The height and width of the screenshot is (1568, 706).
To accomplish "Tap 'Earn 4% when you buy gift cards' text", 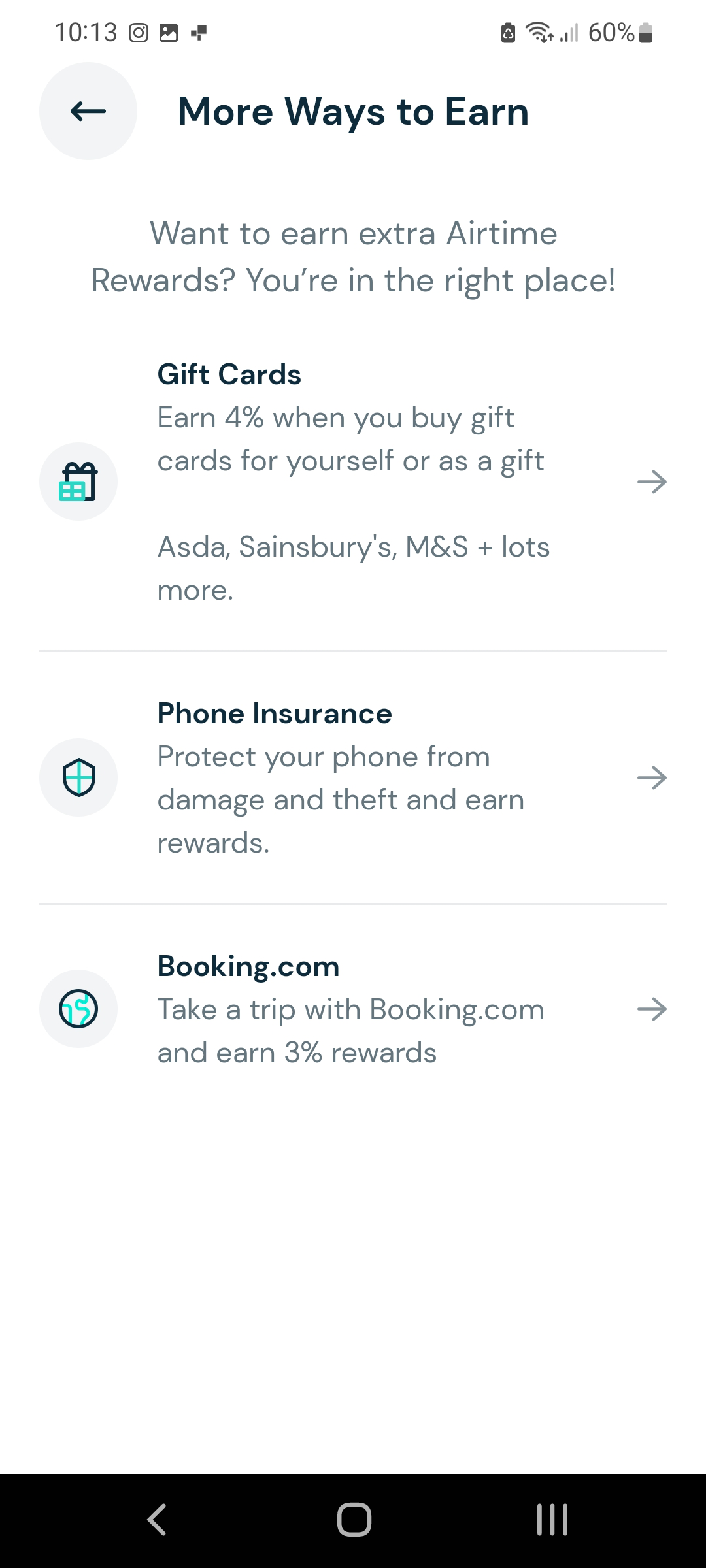I will (x=350, y=439).
